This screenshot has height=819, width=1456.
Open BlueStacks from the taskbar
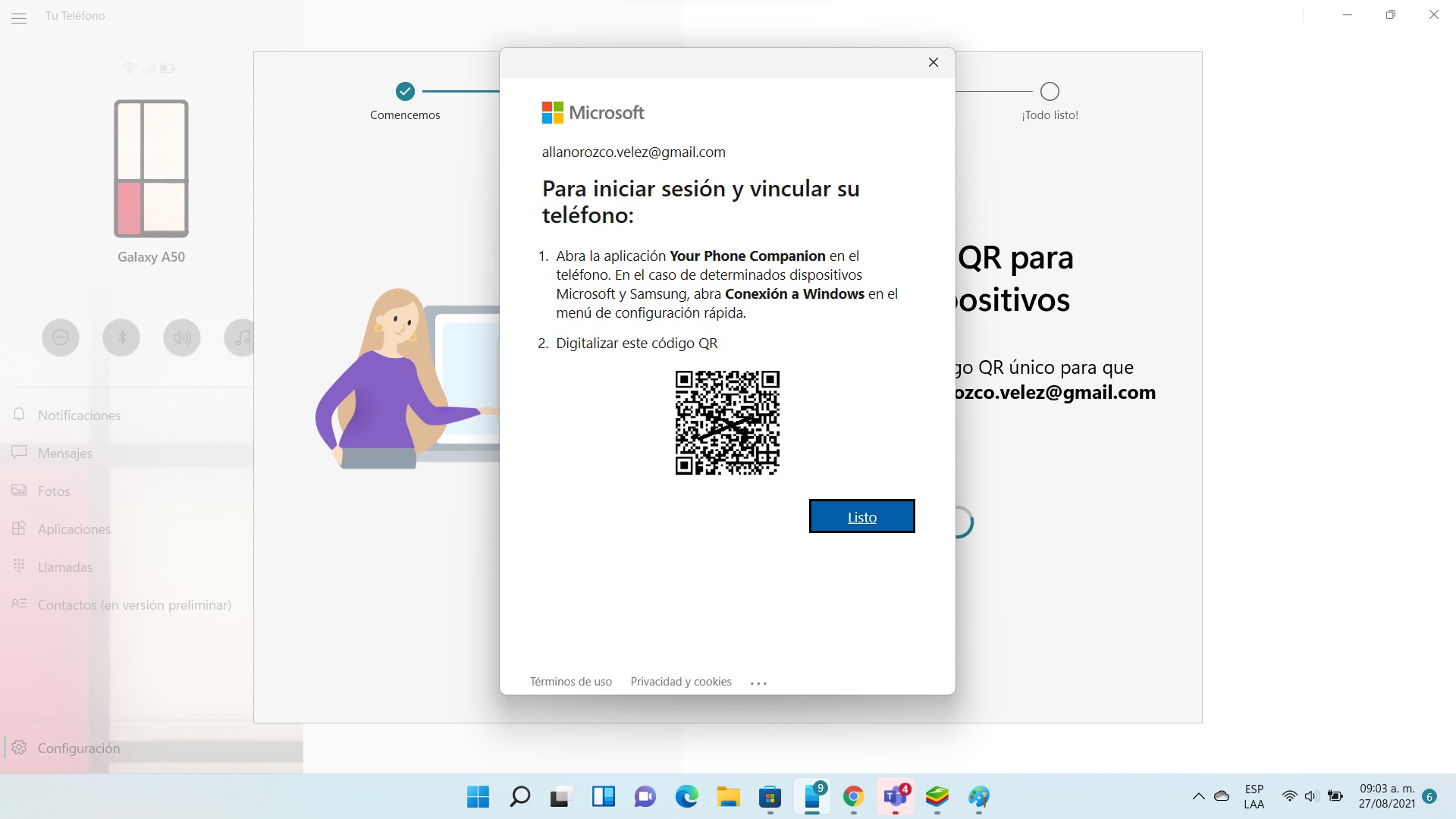pos(937,797)
